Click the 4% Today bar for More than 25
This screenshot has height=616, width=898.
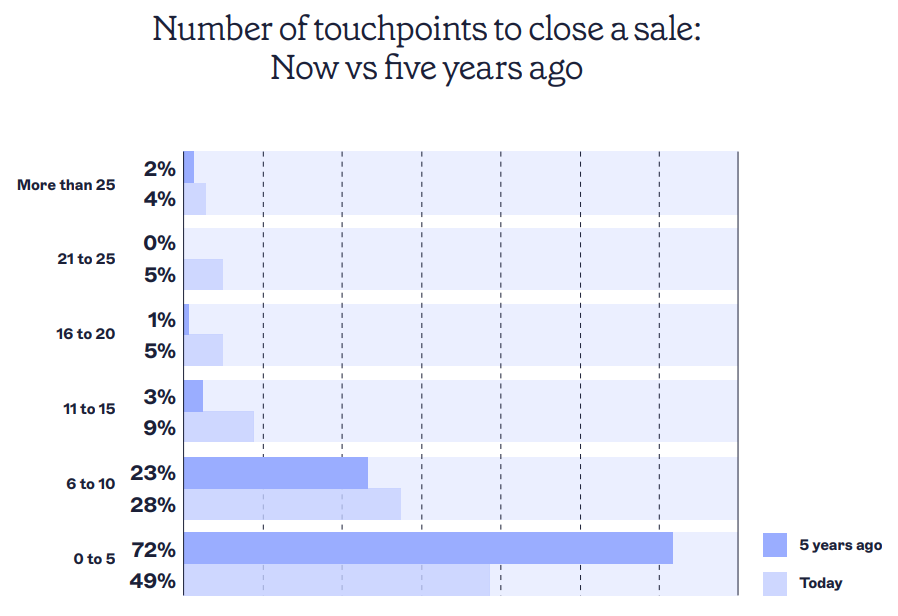tap(195, 199)
